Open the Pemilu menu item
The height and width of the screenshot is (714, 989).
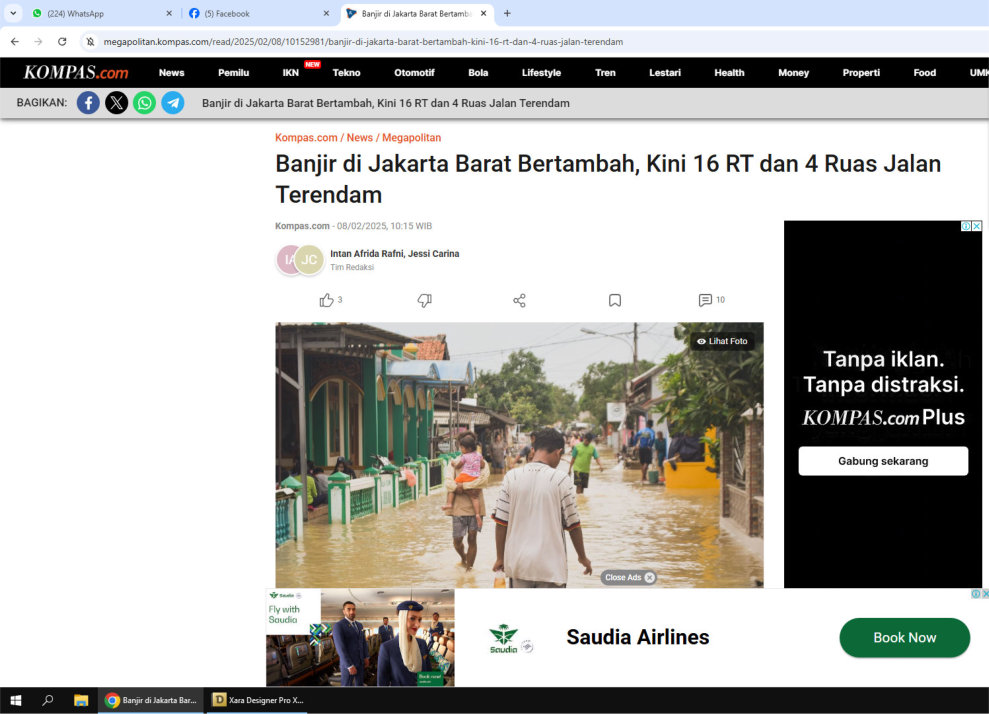233,73
